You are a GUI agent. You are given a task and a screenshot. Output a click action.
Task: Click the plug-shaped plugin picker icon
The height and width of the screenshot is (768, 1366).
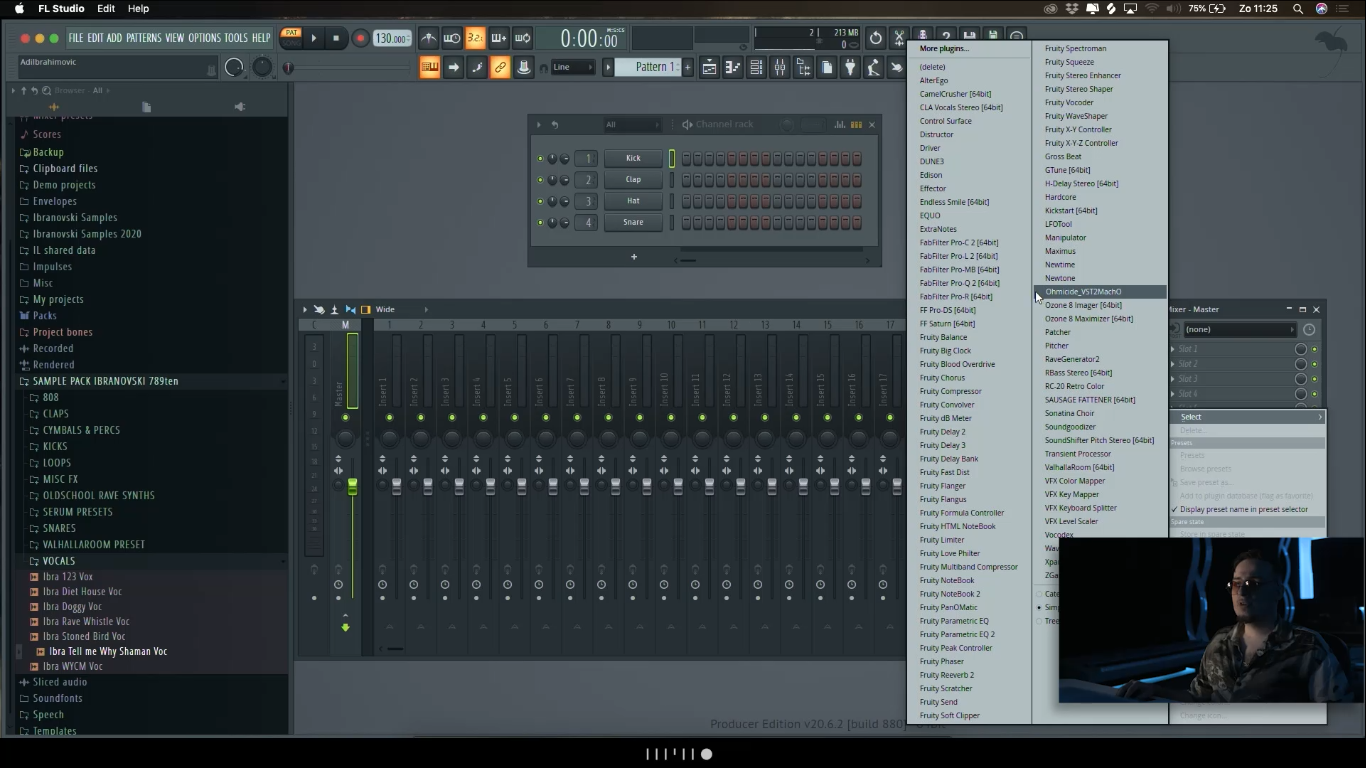tap(850, 67)
